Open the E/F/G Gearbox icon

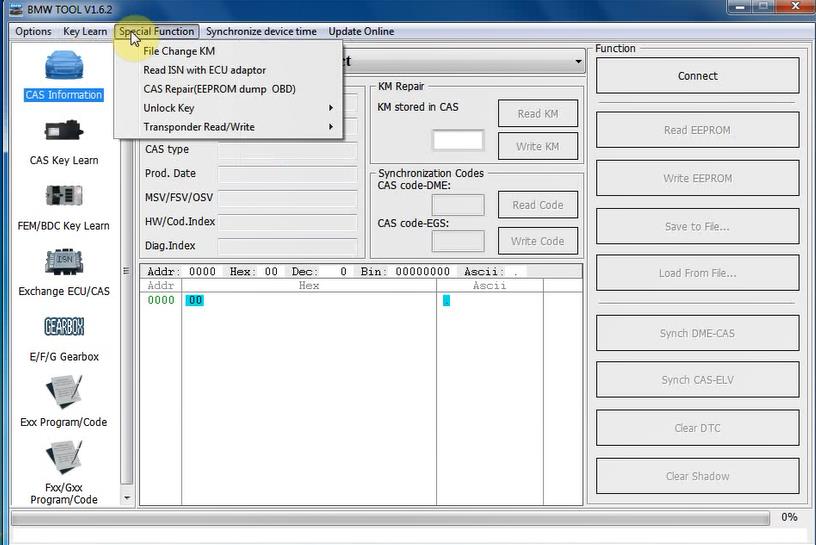[x=64, y=327]
